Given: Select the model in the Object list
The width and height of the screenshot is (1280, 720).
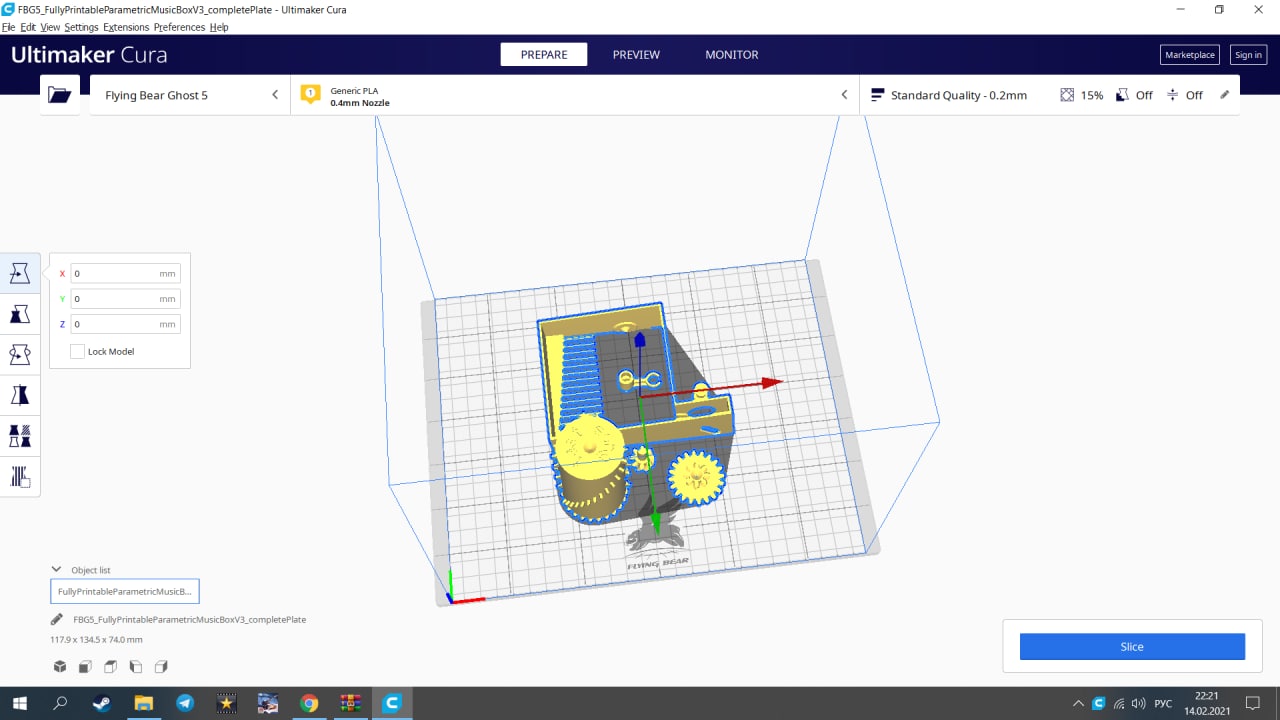Looking at the screenshot, I should coord(125,591).
